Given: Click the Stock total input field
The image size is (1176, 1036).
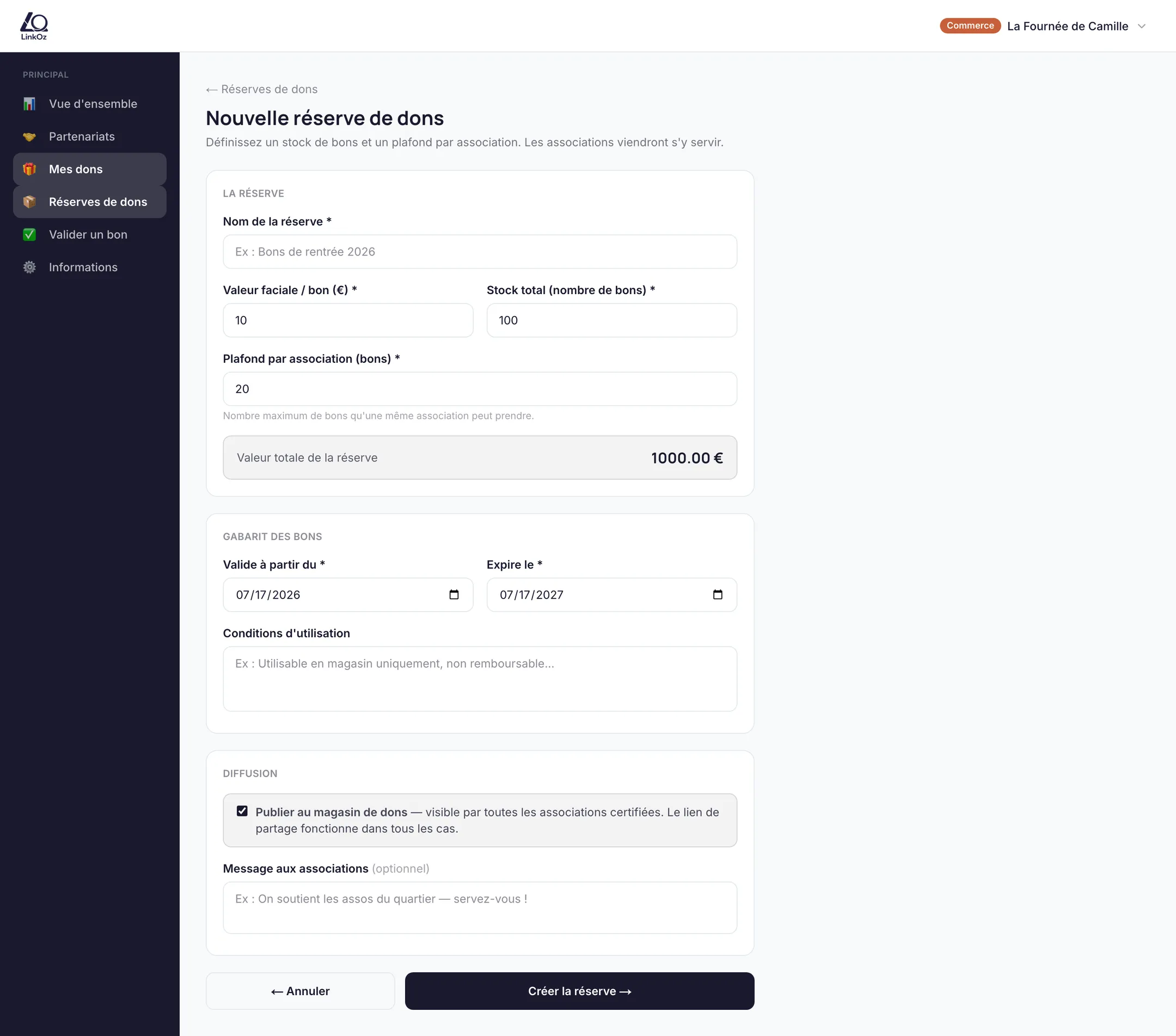Looking at the screenshot, I should [611, 320].
